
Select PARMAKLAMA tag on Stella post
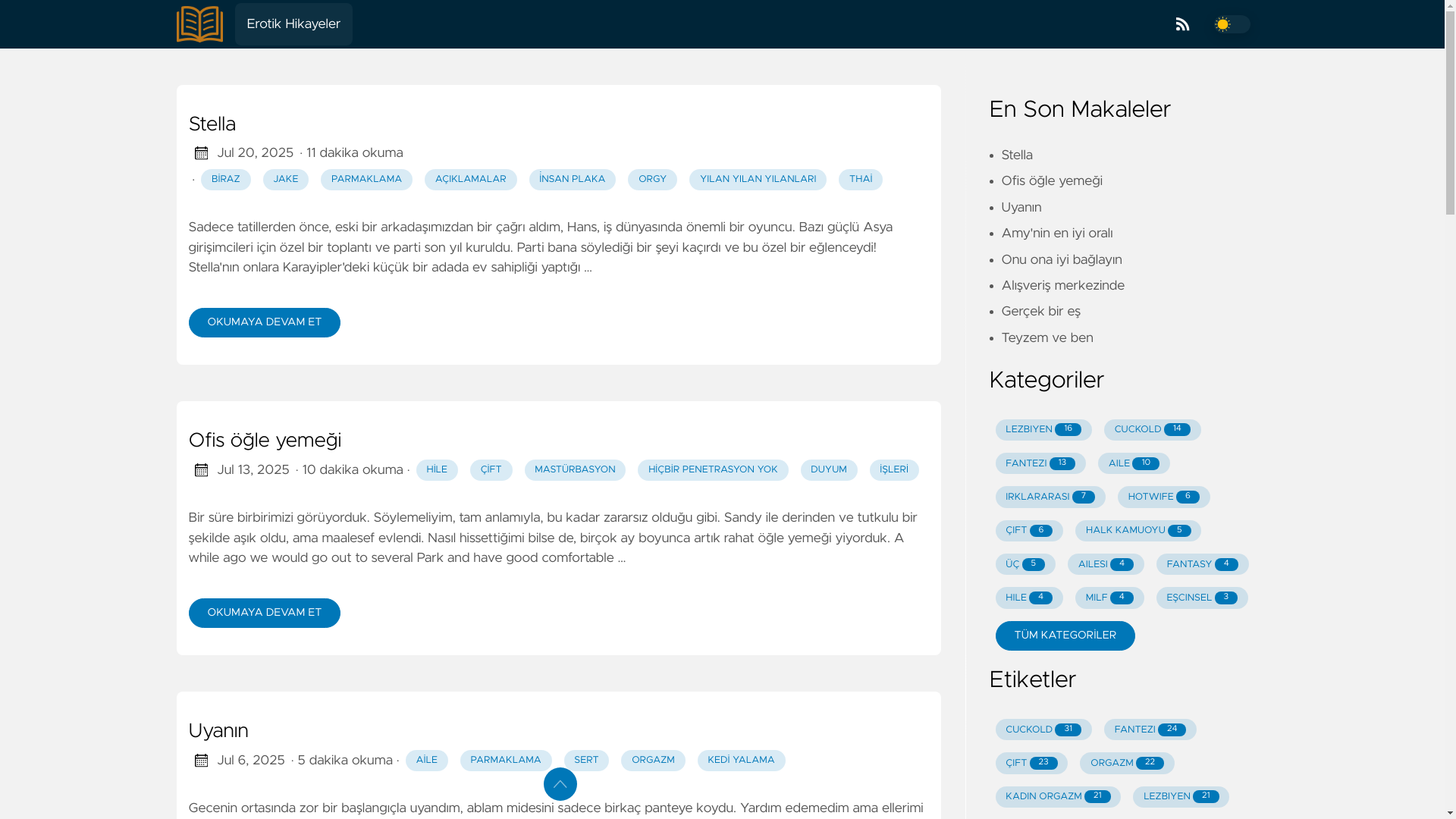pos(366,180)
